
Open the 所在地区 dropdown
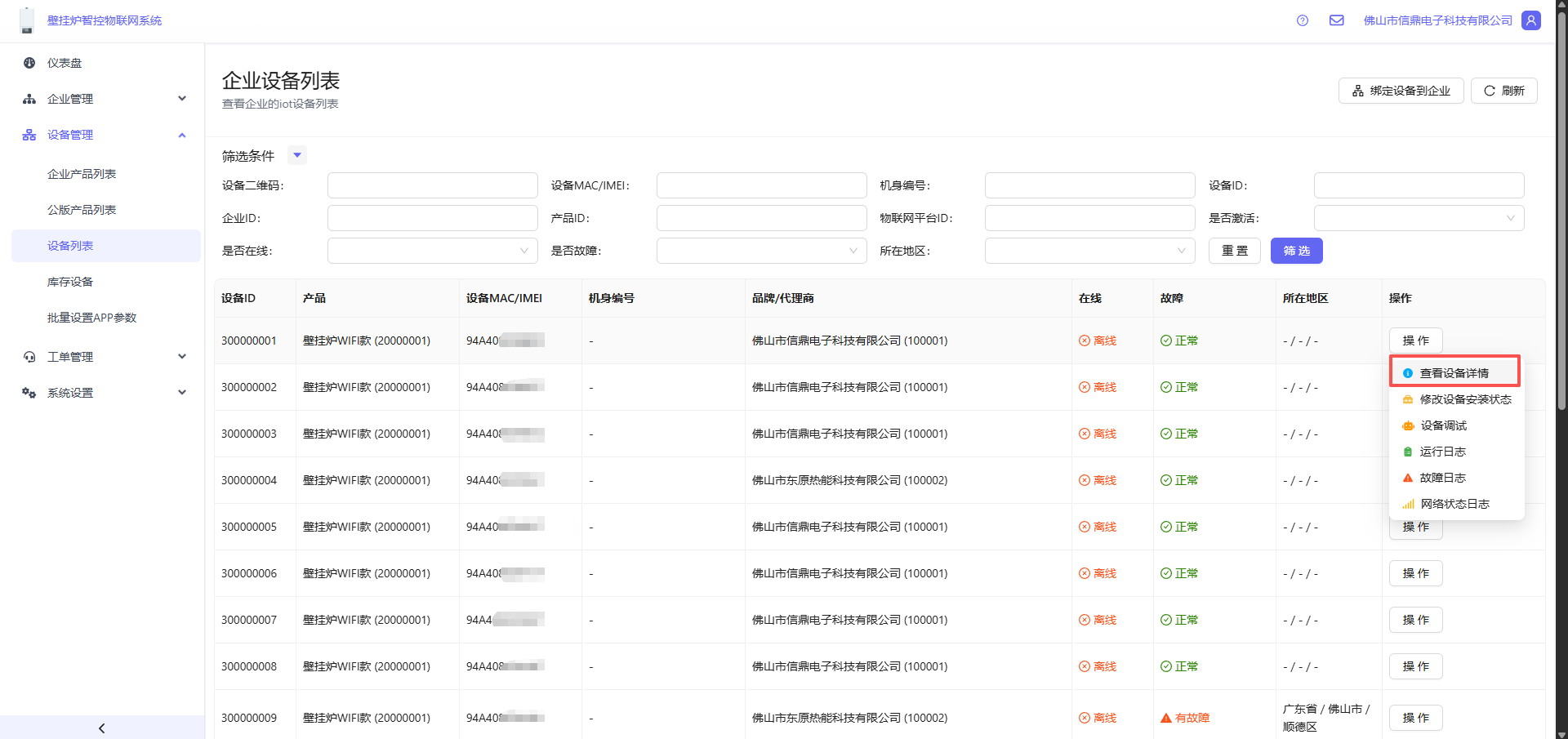pos(1089,251)
